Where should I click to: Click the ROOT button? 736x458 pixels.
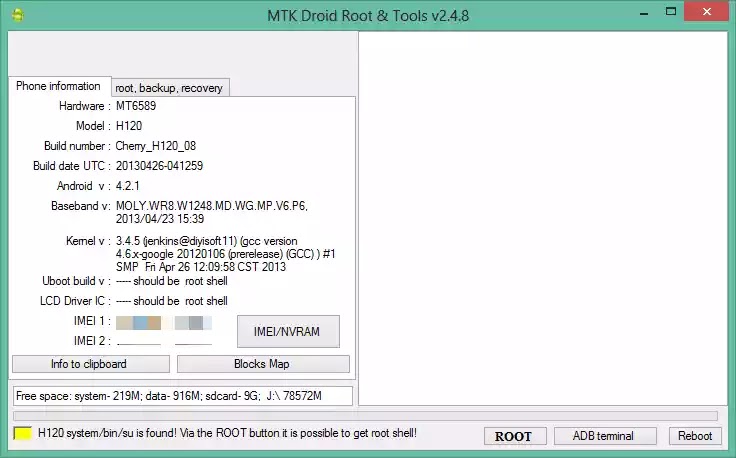pyautogui.click(x=515, y=436)
